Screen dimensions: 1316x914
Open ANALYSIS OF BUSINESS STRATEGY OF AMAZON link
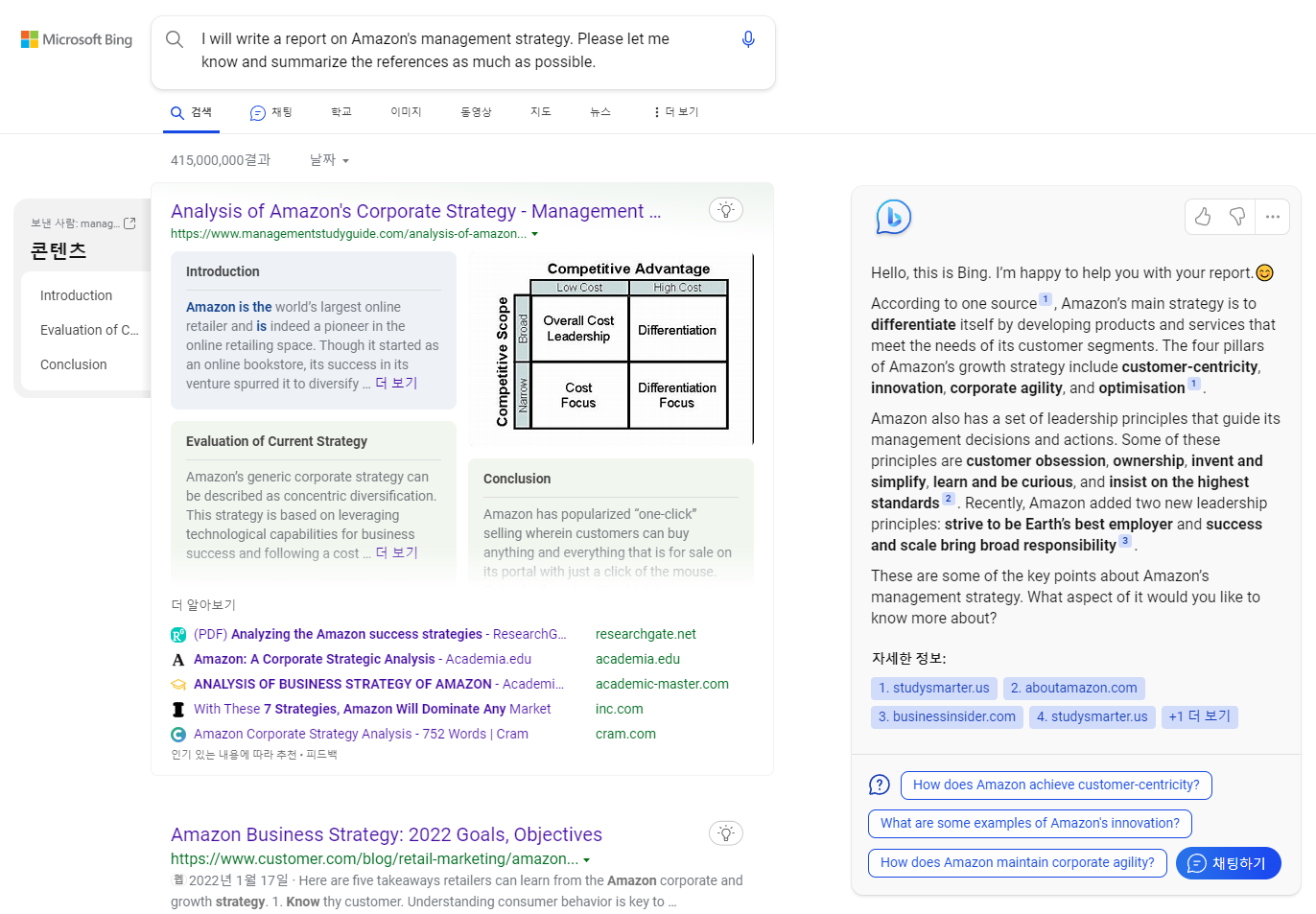pyautogui.click(x=379, y=684)
